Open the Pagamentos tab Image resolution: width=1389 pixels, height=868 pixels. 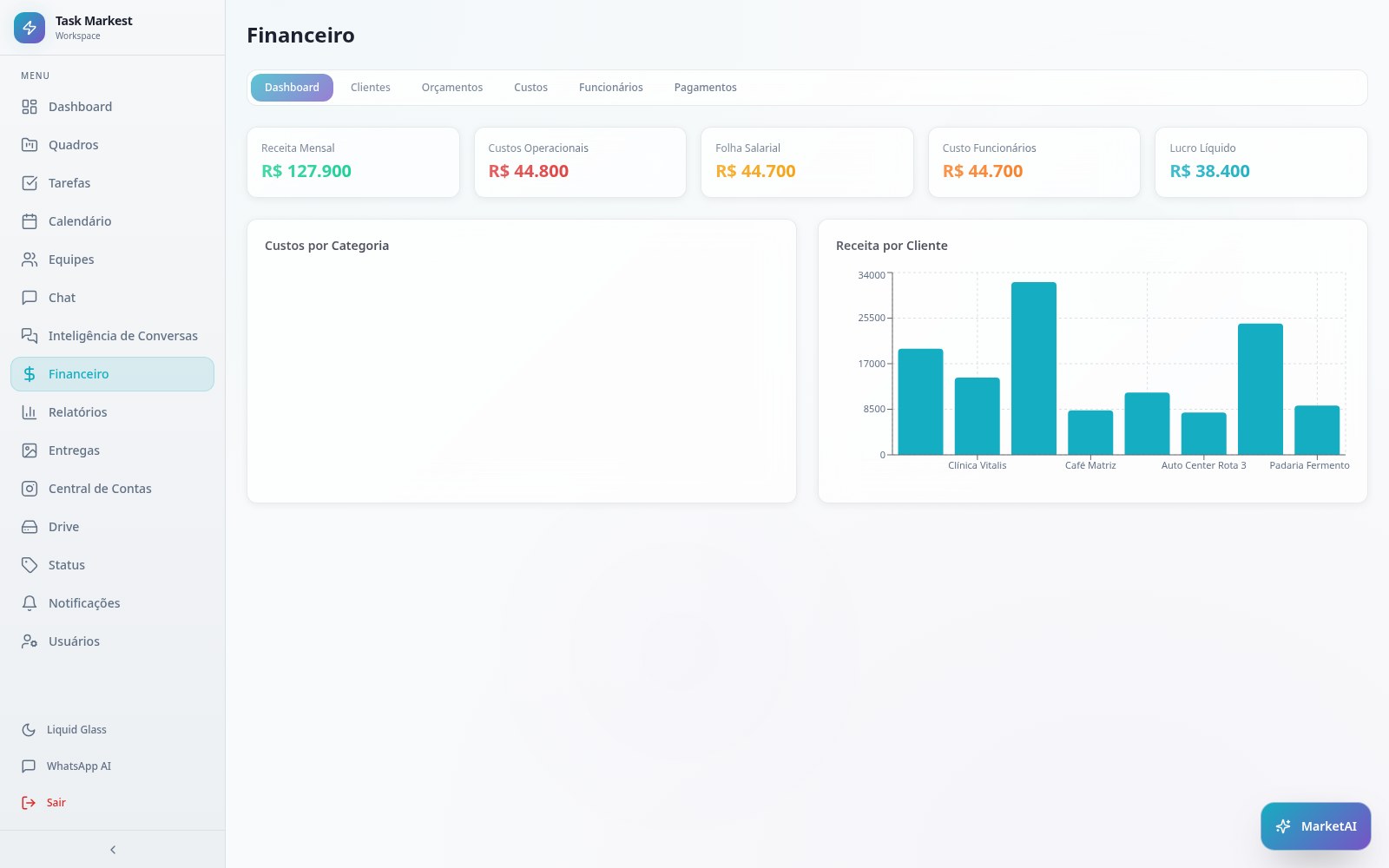(705, 88)
